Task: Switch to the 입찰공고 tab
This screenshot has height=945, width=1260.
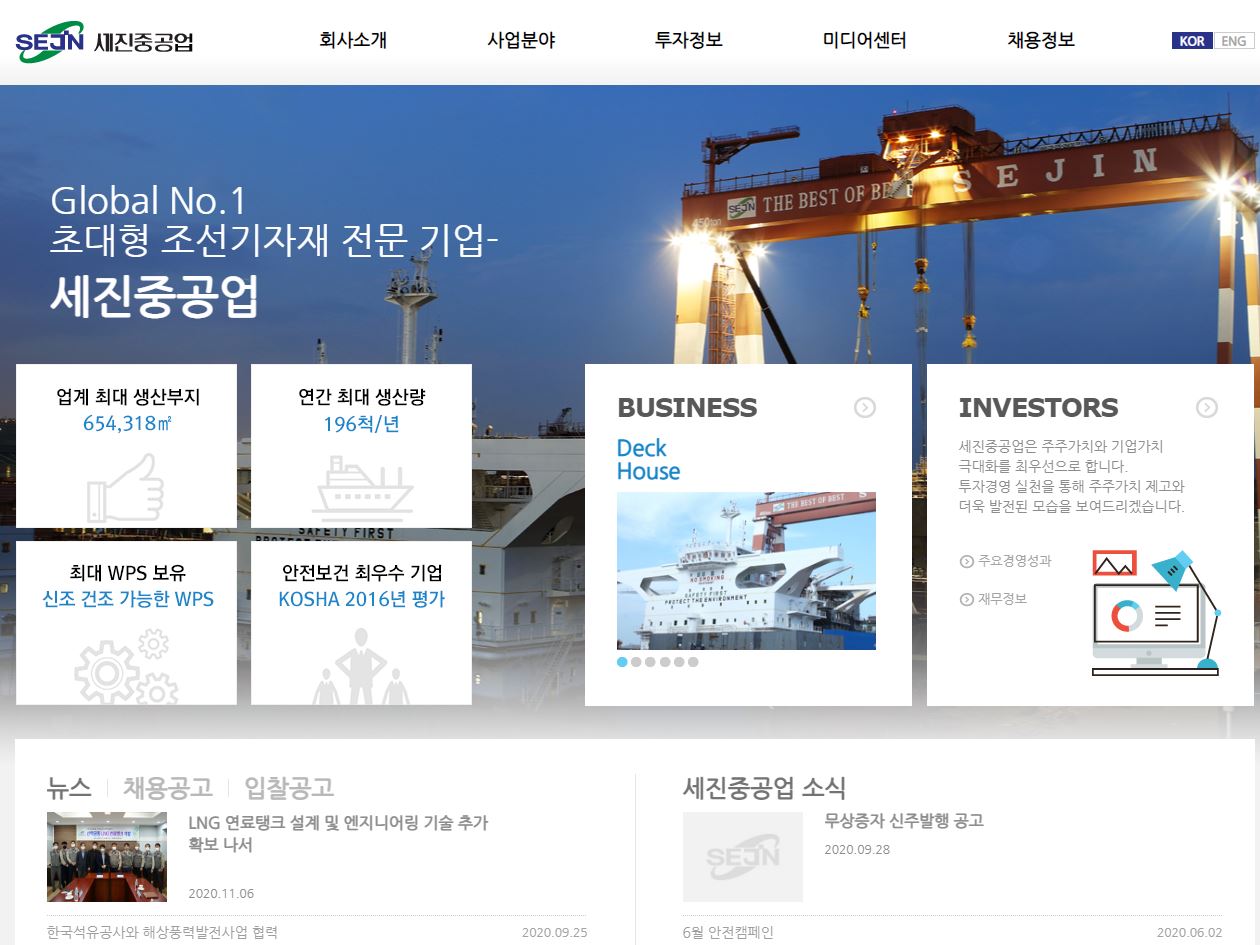Action: click(x=289, y=787)
